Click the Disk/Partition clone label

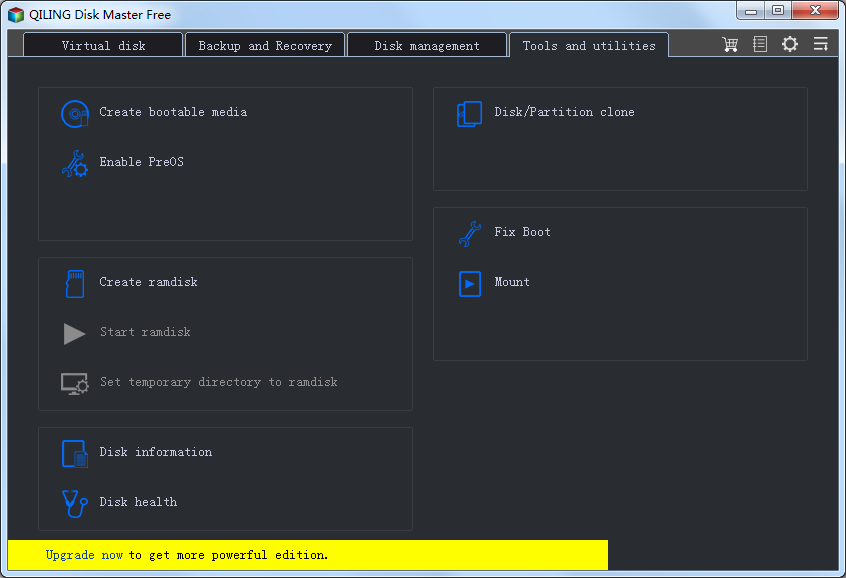(x=564, y=112)
